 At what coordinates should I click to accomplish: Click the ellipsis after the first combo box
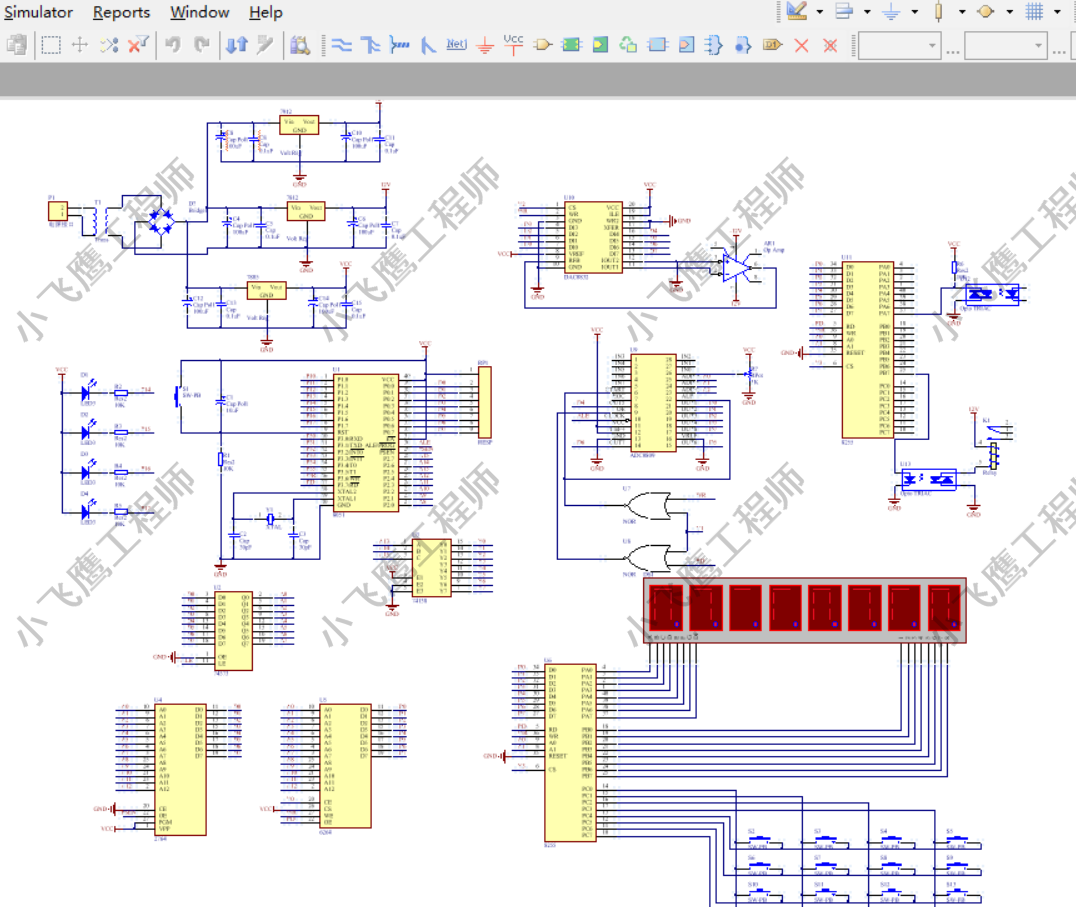pyautogui.click(x=952, y=51)
